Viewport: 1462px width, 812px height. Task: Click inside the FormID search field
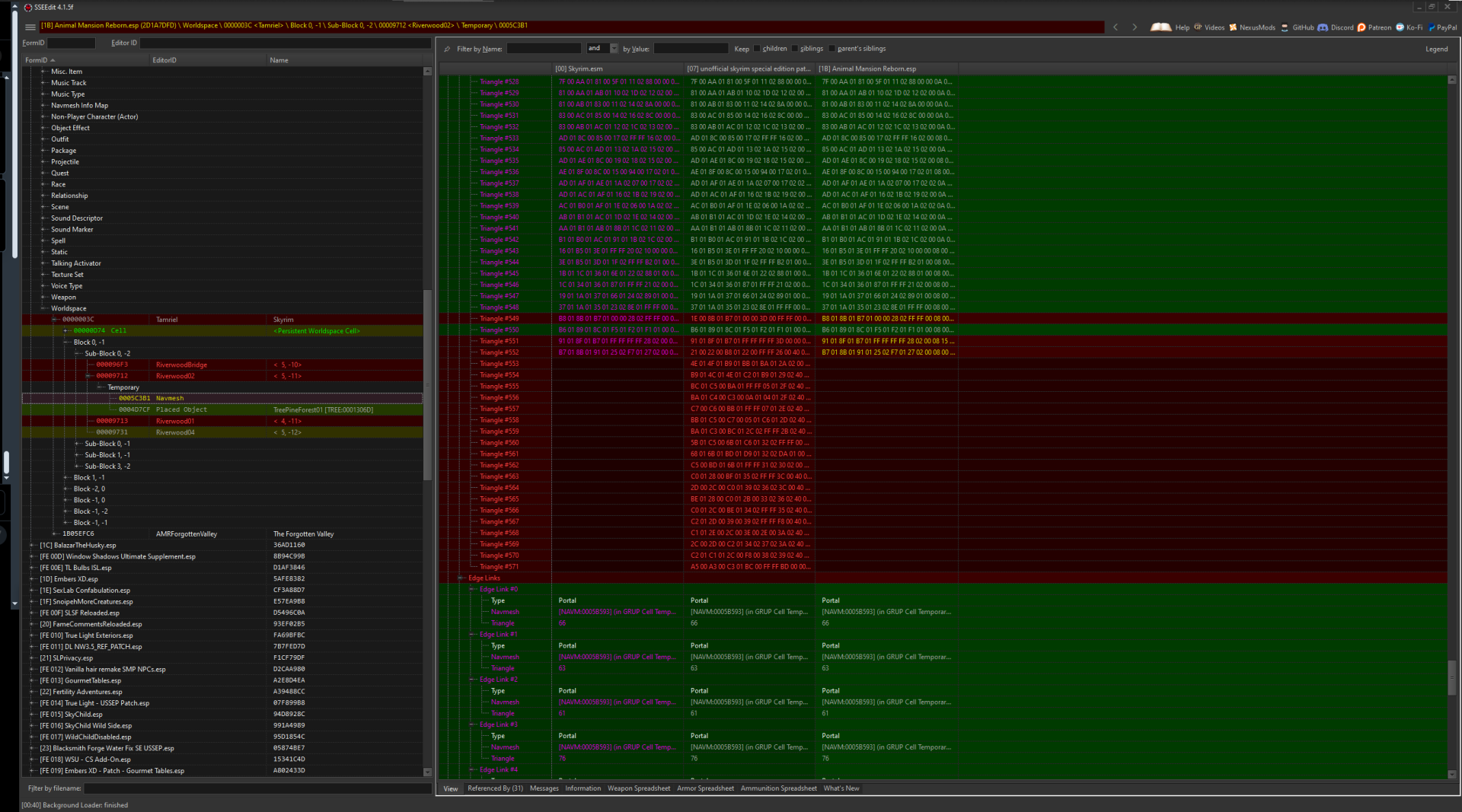pyautogui.click(x=72, y=43)
